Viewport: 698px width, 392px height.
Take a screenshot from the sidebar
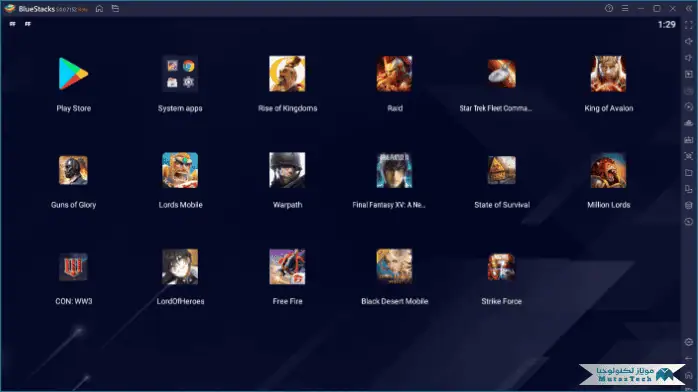689,156
